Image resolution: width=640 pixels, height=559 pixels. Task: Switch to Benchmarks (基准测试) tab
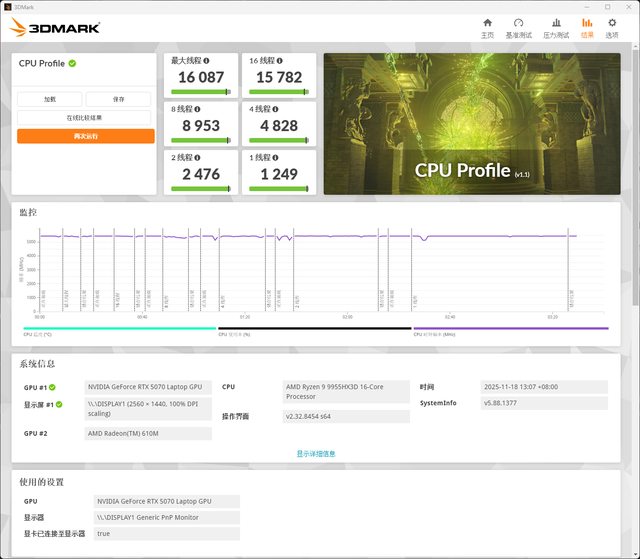(x=518, y=29)
